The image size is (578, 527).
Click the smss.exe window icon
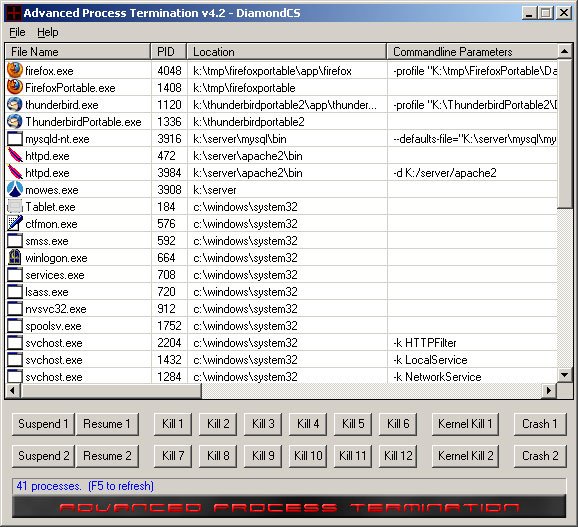click(x=15, y=241)
